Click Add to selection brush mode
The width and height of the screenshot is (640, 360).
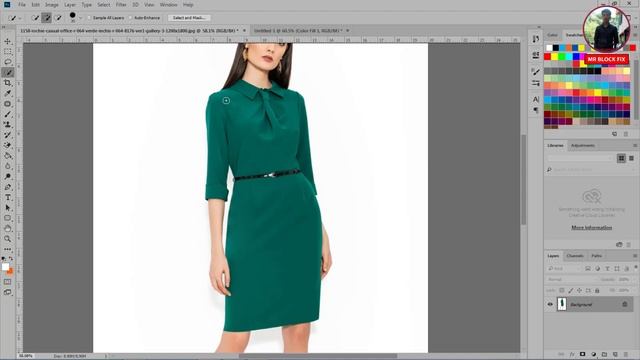pos(47,18)
